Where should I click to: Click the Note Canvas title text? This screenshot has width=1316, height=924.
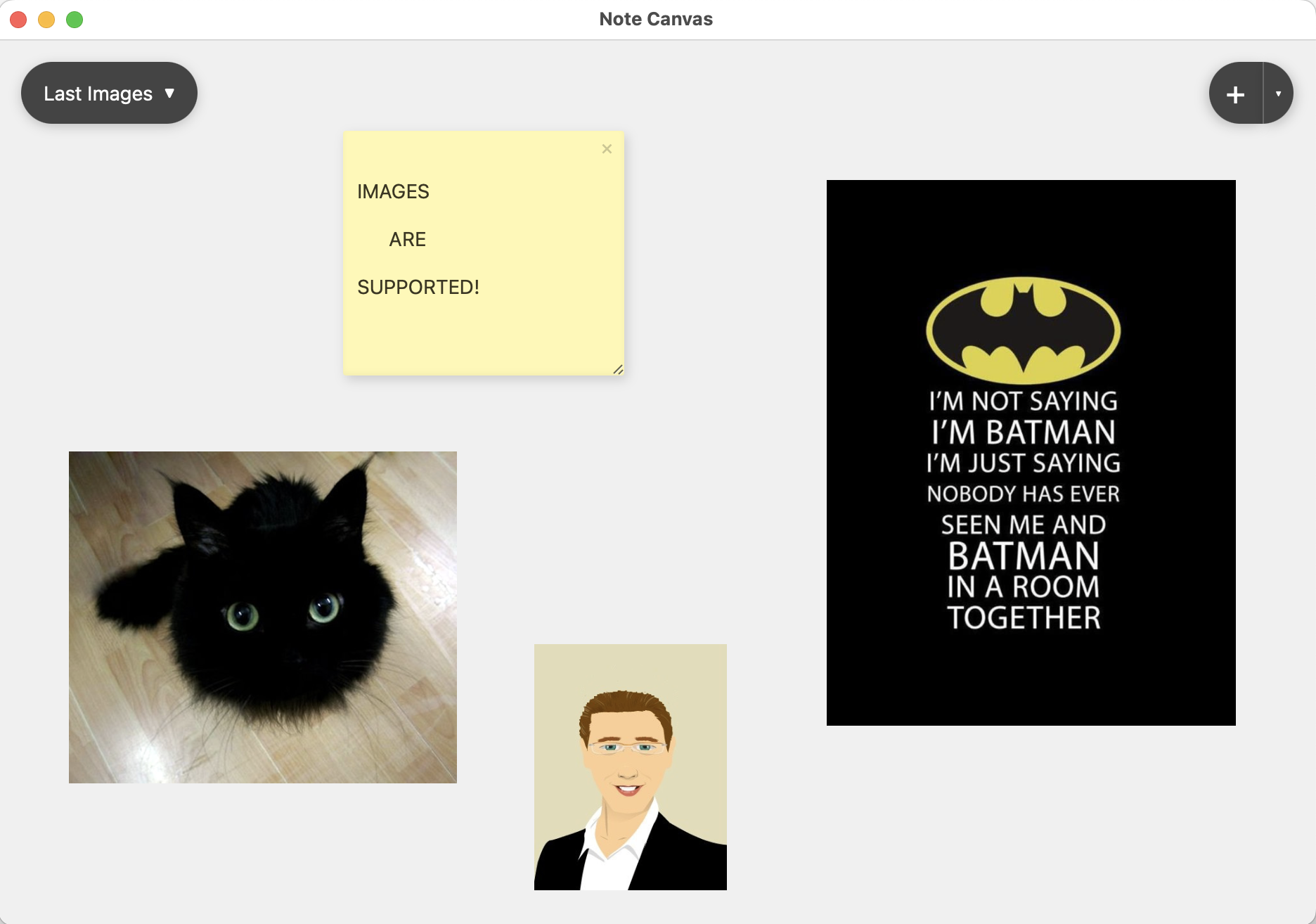pos(655,19)
